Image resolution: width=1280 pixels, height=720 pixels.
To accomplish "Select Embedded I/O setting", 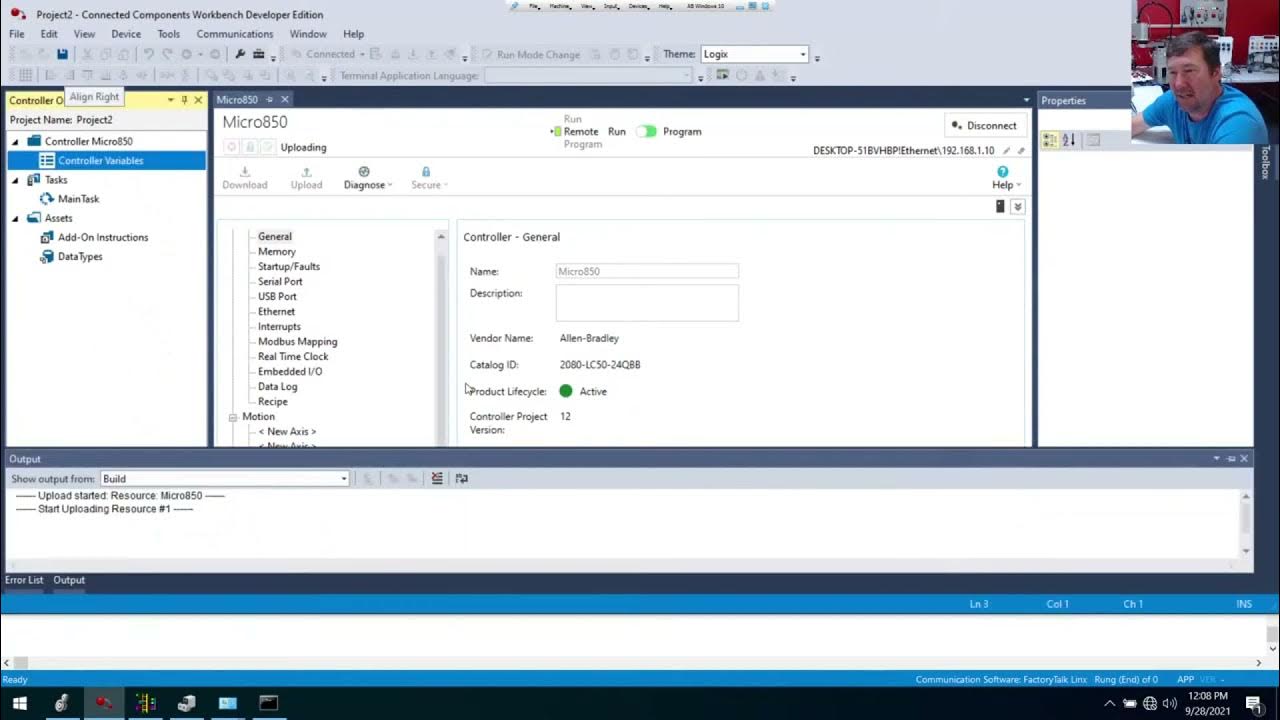I will point(290,372).
